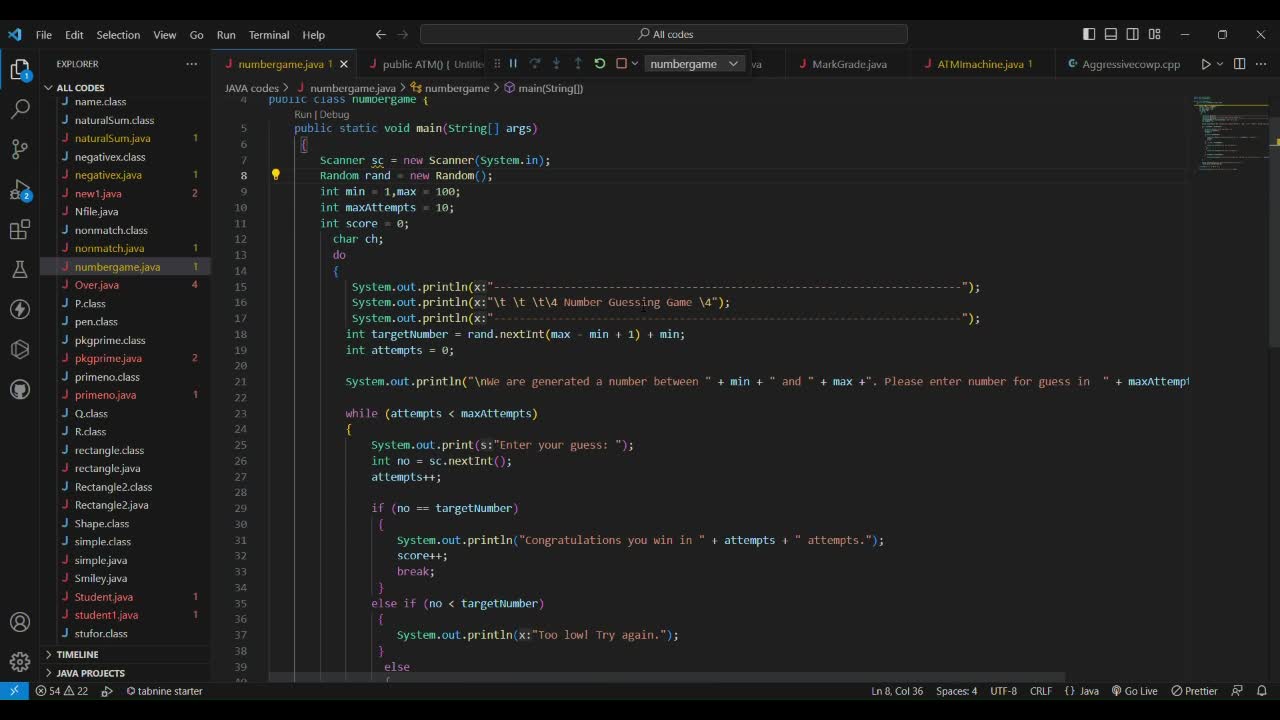Image resolution: width=1280 pixels, height=720 pixels.
Task: Open editor More Actions ellipsis
Action: tap(1260, 64)
